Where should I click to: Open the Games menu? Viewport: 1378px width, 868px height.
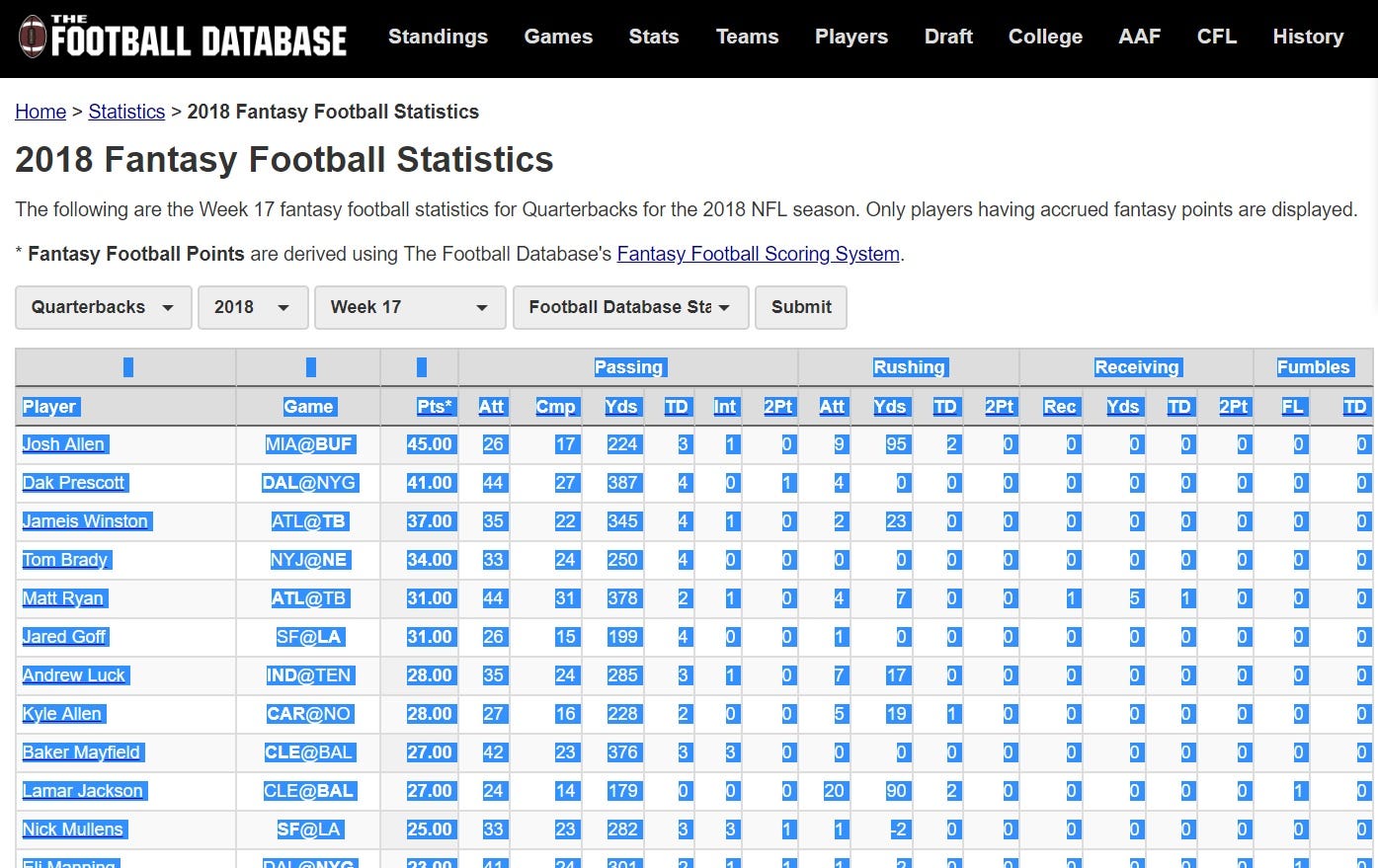click(558, 37)
